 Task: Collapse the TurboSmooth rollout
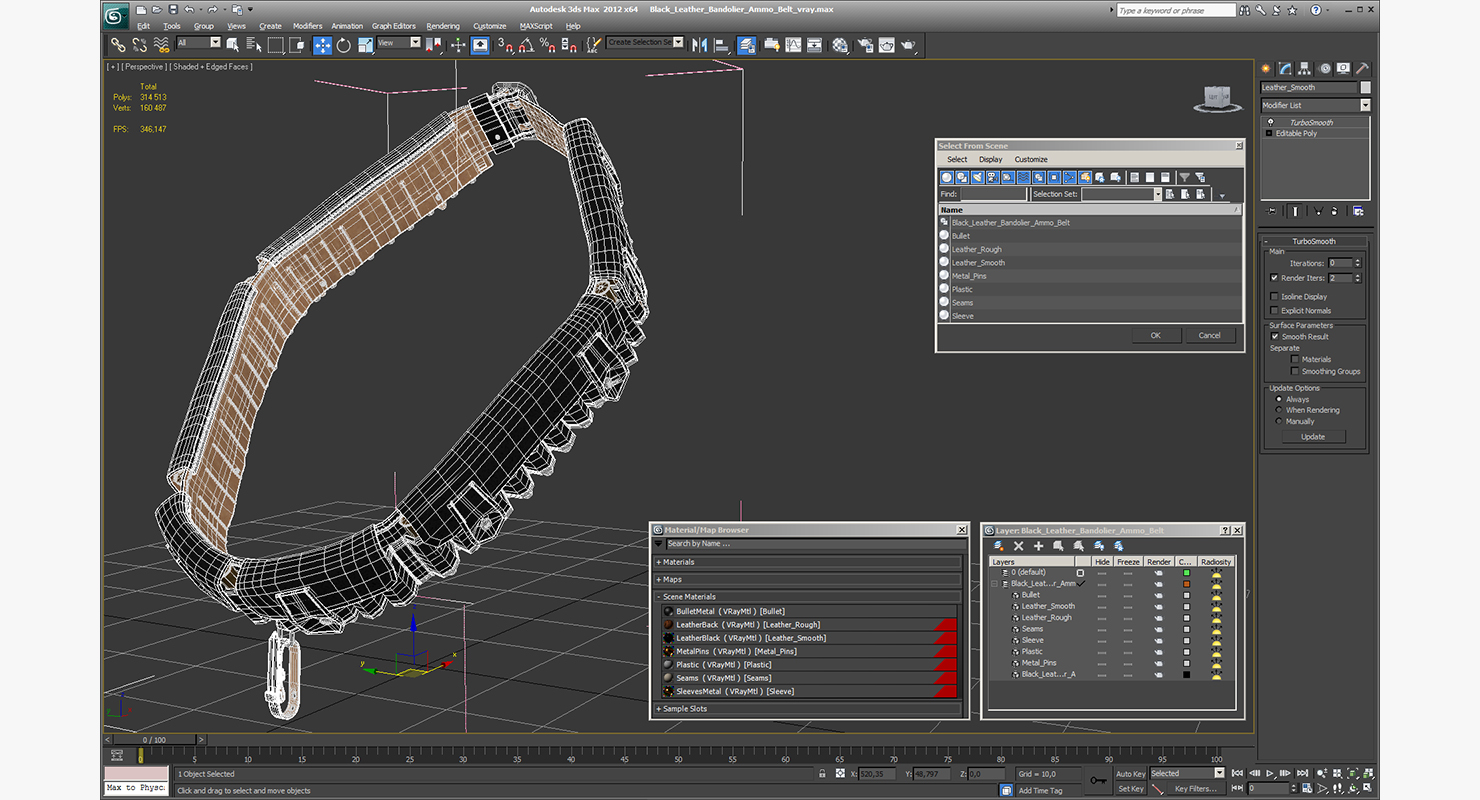point(1313,241)
